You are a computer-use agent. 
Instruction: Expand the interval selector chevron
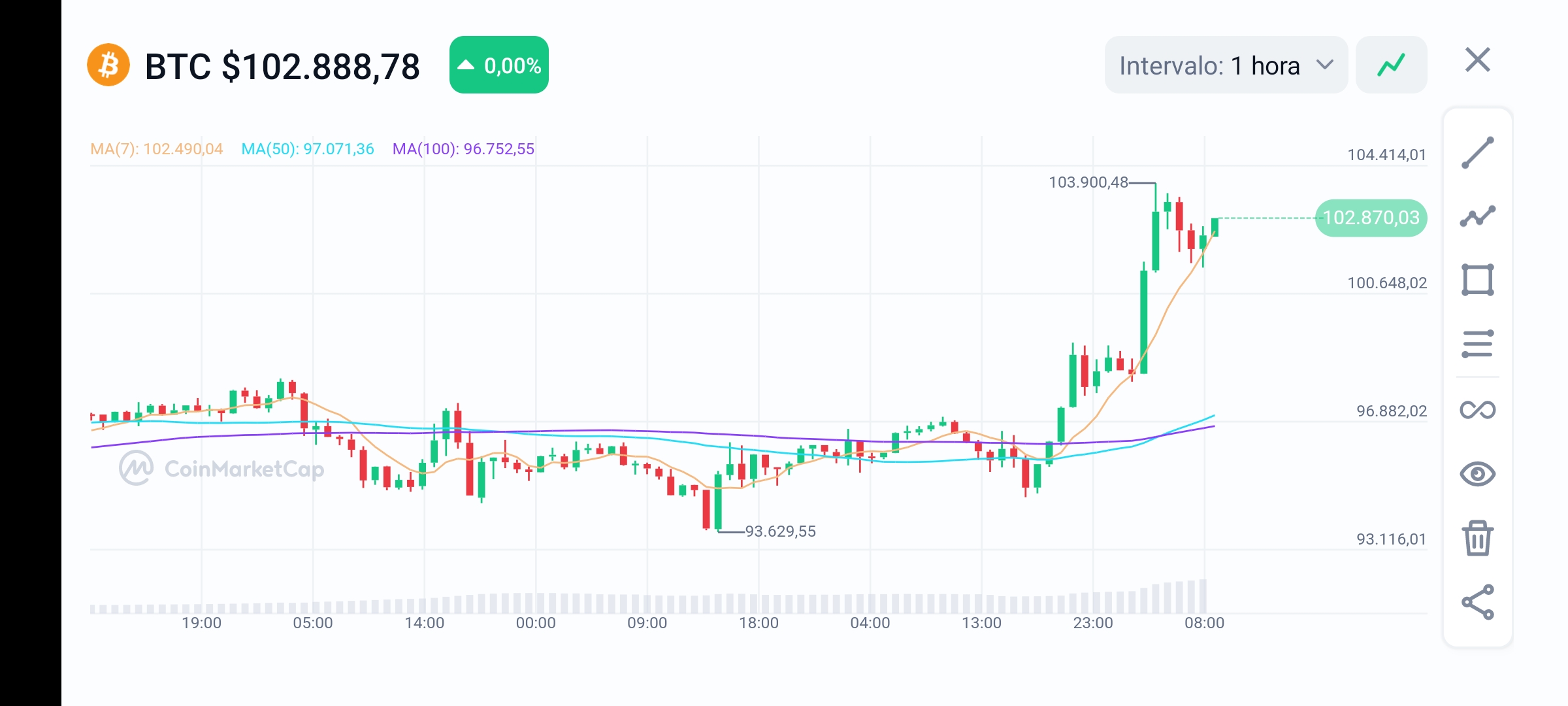[x=1327, y=65]
